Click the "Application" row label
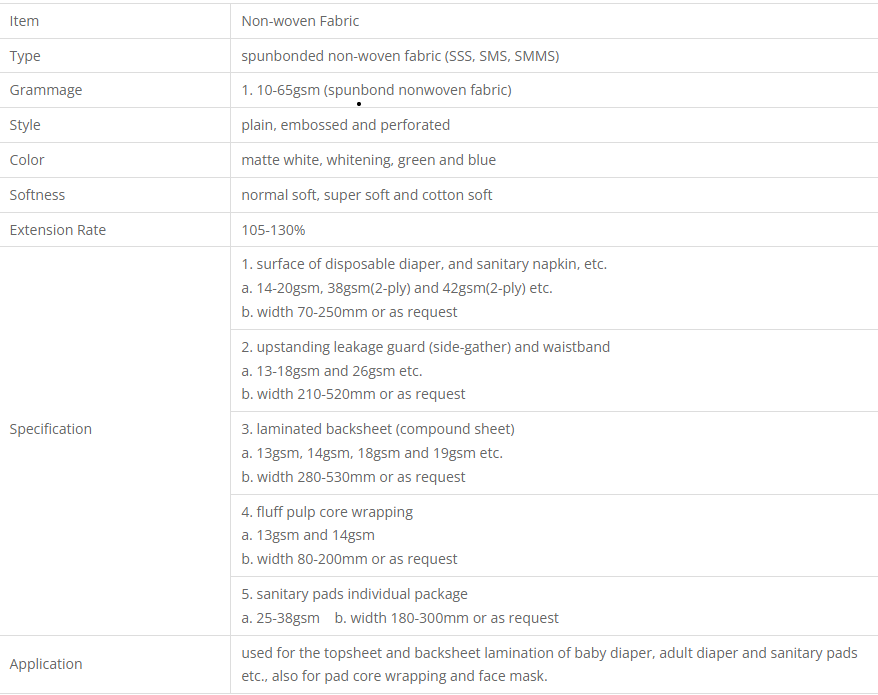The height and width of the screenshot is (695, 878). click(46, 664)
